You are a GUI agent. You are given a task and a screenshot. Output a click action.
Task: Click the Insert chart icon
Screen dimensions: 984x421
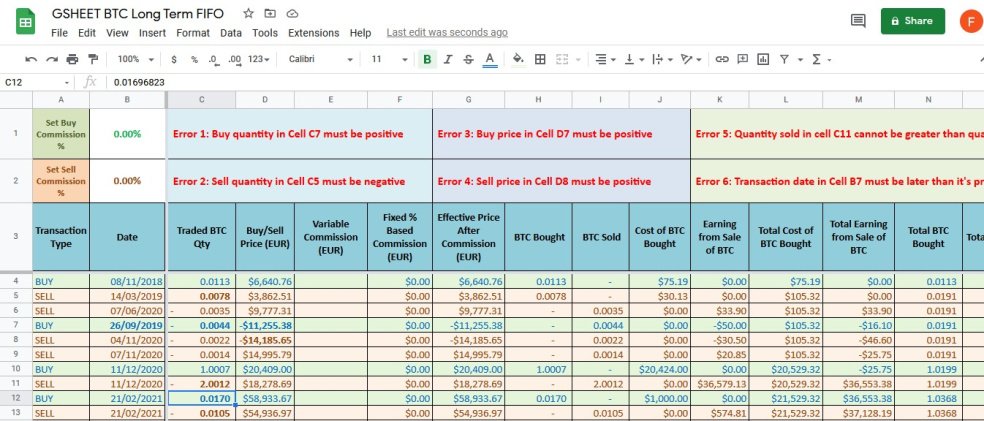763,60
